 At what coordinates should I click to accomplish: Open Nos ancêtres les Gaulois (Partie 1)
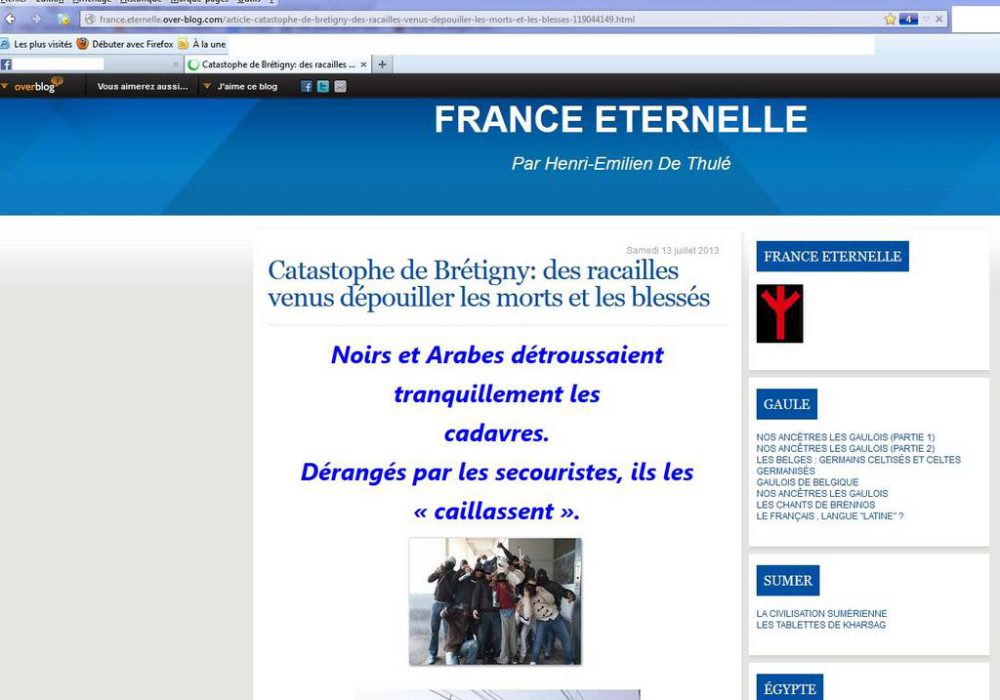846,437
